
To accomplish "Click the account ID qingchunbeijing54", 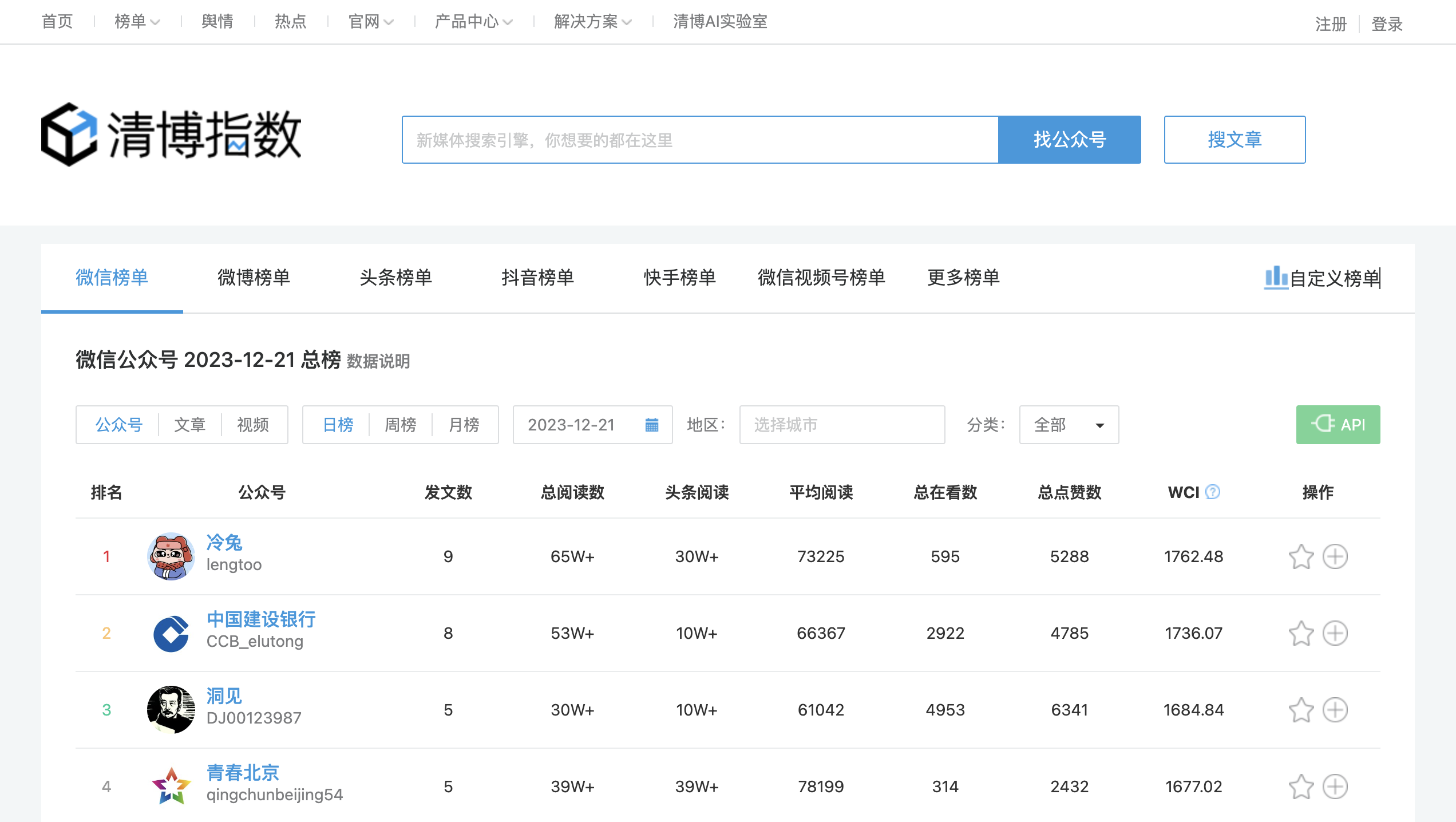I will coord(275,795).
